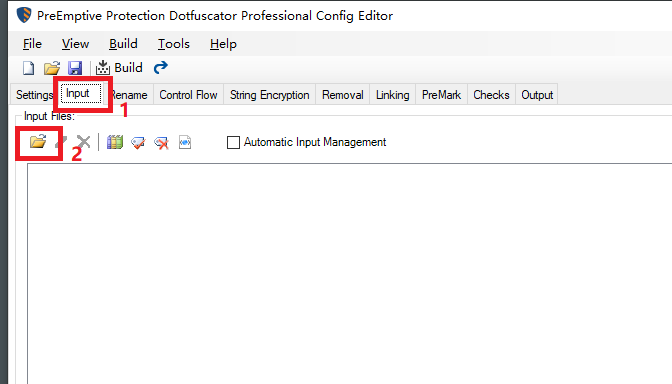Switch to the Rename tab
The image size is (672, 384).
point(129,95)
